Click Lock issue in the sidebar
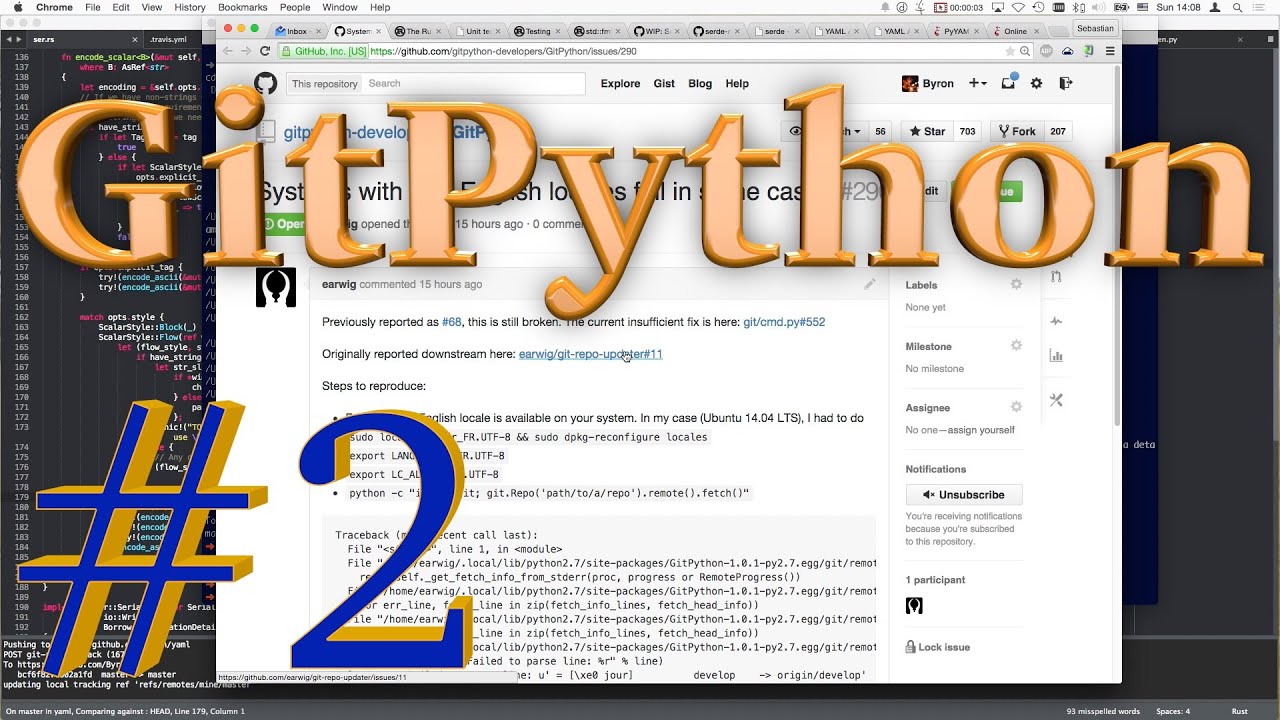The width and height of the screenshot is (1280, 720). 937,647
